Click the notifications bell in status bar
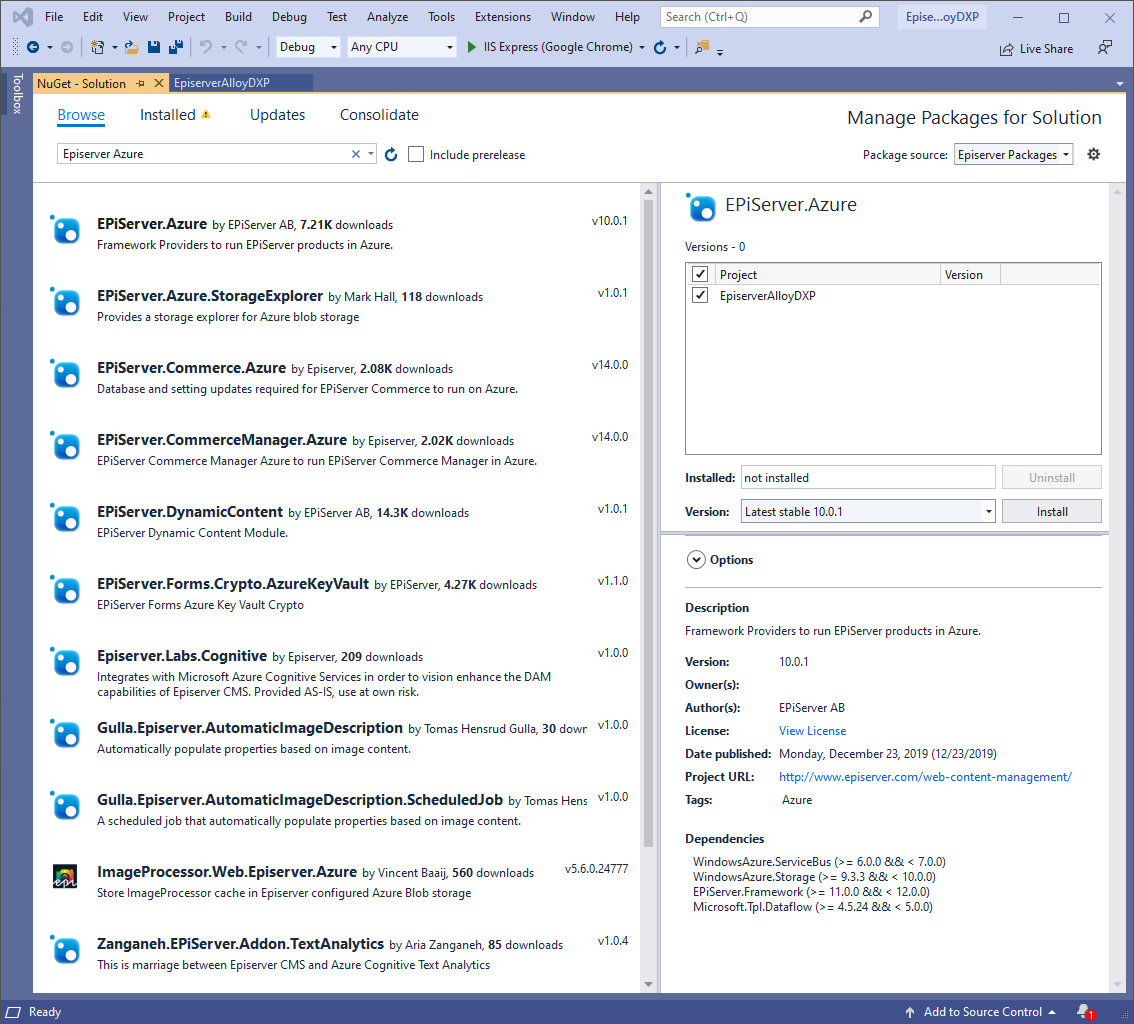The height and width of the screenshot is (1024, 1134). point(1084,1012)
